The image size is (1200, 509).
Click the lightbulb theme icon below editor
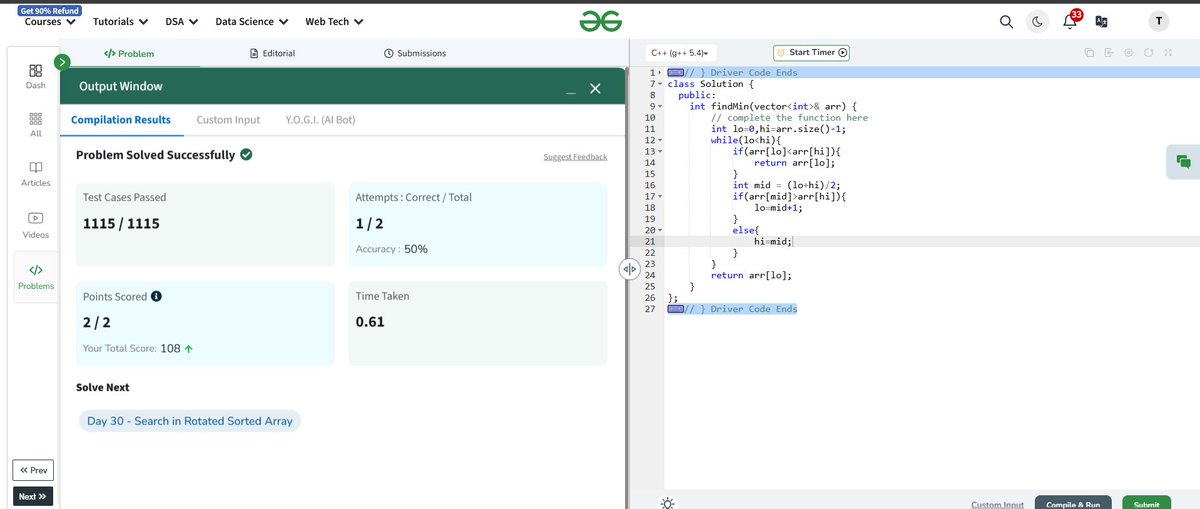668,503
